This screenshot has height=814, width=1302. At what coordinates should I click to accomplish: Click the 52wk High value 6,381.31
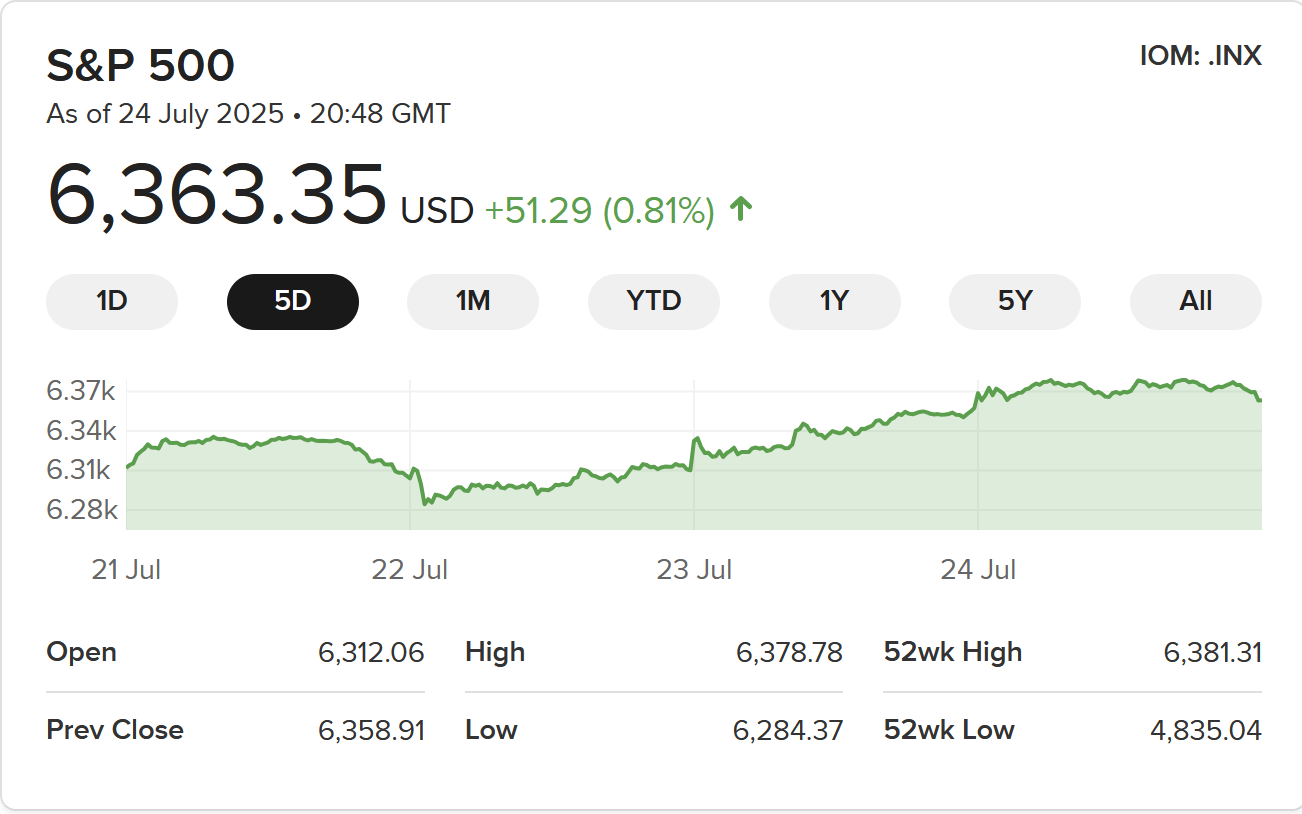coord(1212,653)
